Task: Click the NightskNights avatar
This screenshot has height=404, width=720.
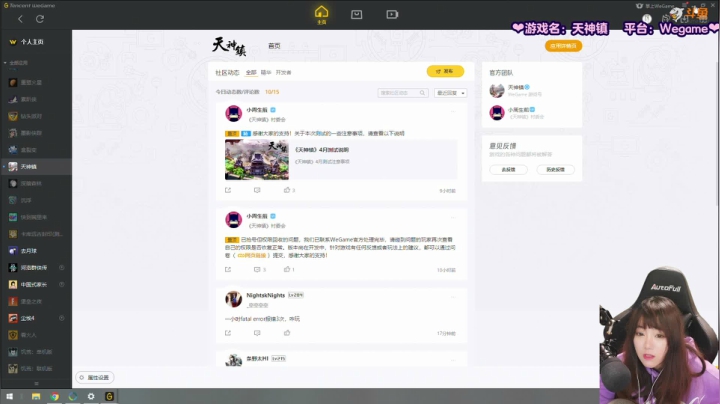Action: (x=233, y=299)
